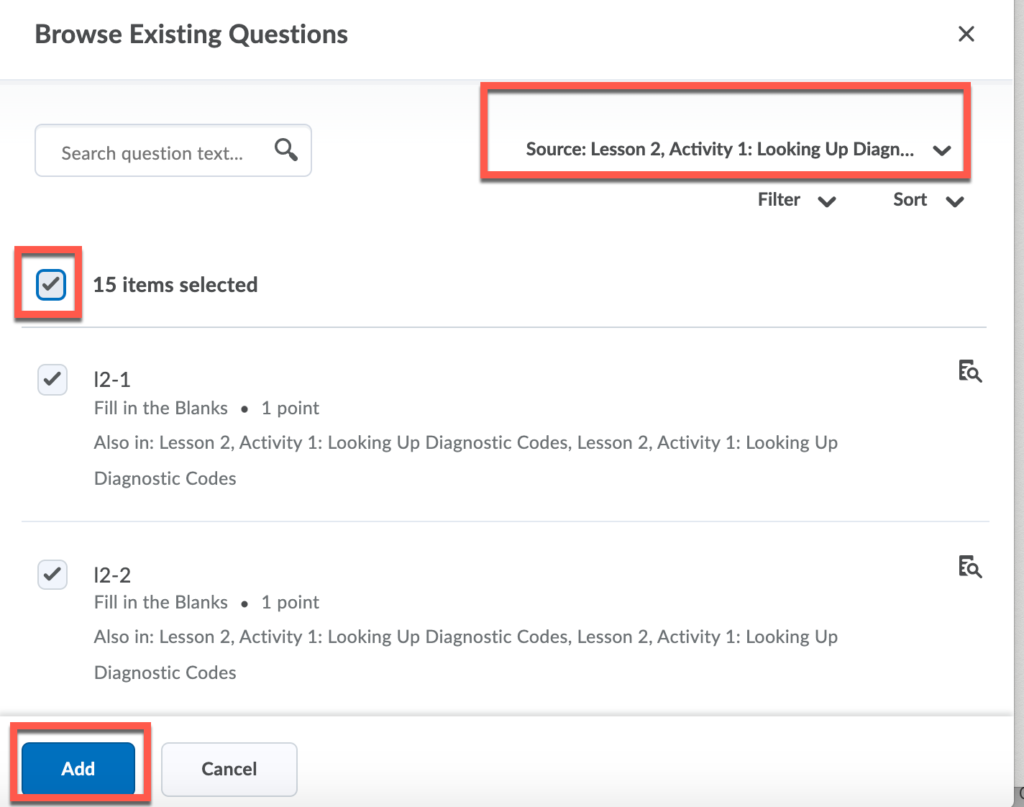Click the Add button
This screenshot has width=1024, height=807.
click(x=78, y=768)
